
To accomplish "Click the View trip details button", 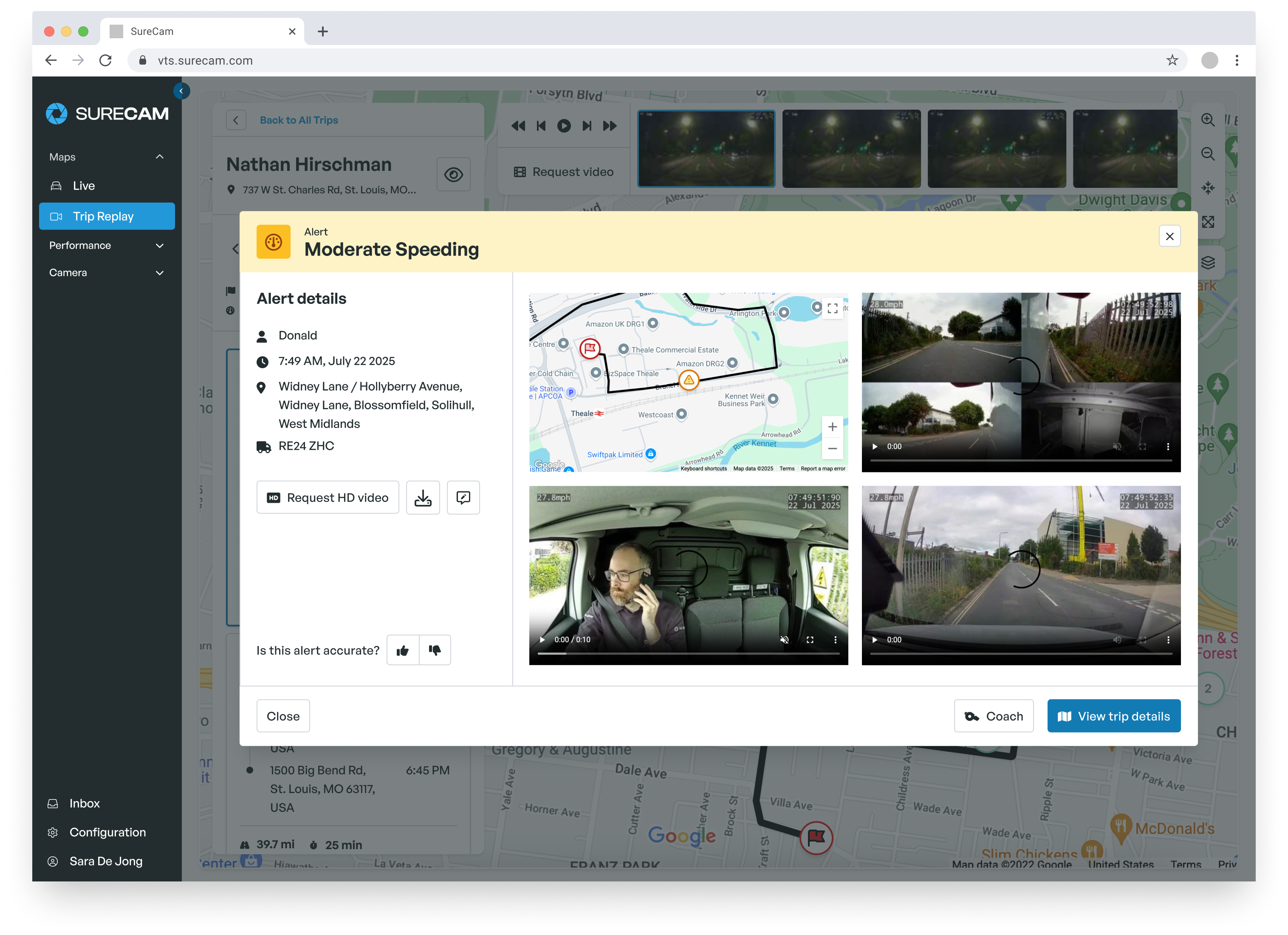I will click(x=1114, y=716).
